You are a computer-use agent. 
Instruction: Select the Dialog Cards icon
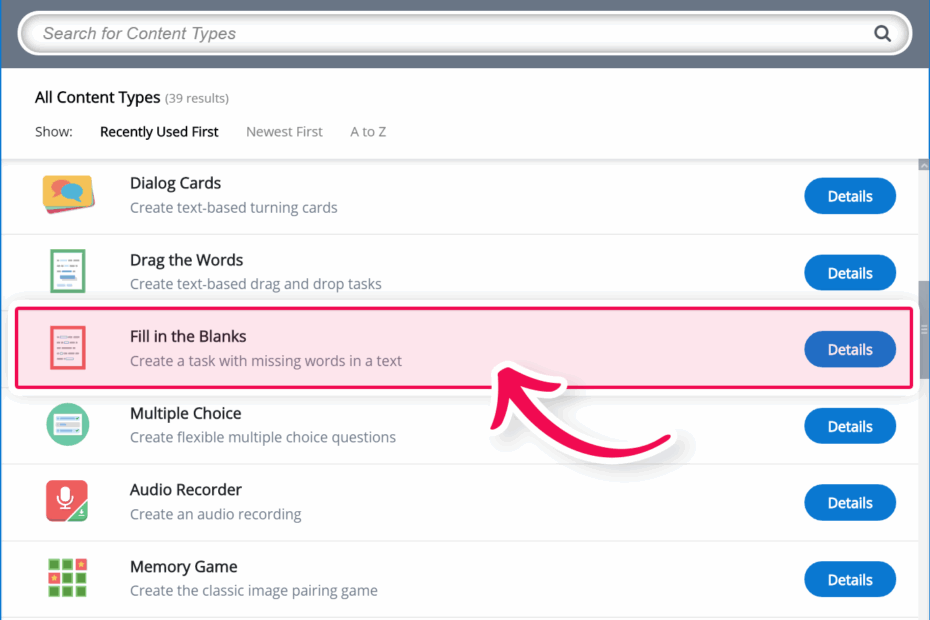point(68,194)
